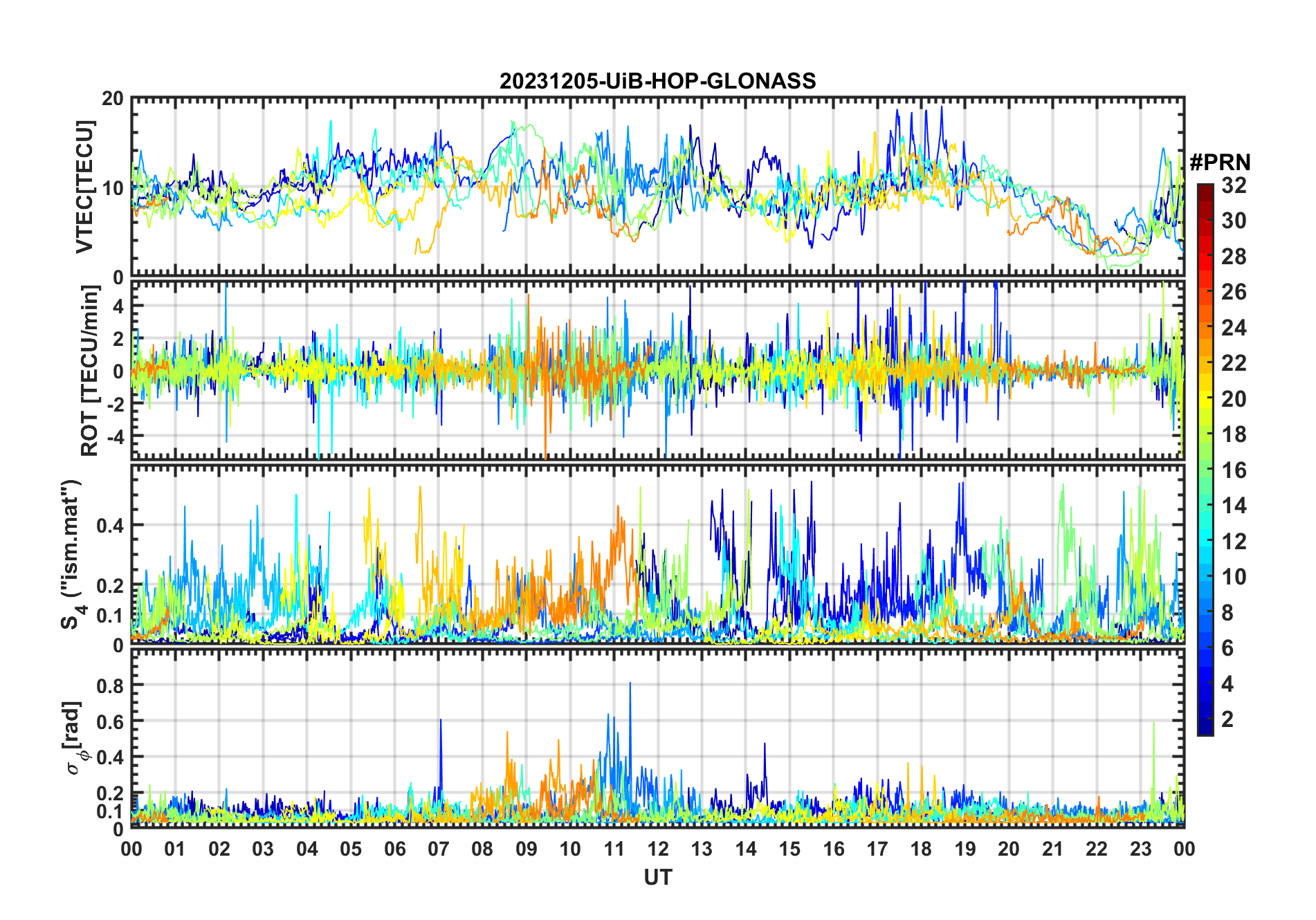Select colorbar tick label 28
The height and width of the screenshot is (920, 1316).
pyautogui.click(x=1234, y=257)
